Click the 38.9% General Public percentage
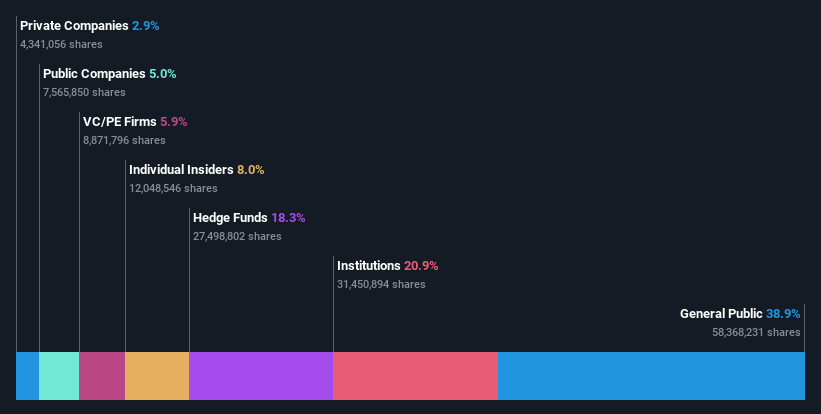Image resolution: width=821 pixels, height=414 pixels. [x=783, y=314]
